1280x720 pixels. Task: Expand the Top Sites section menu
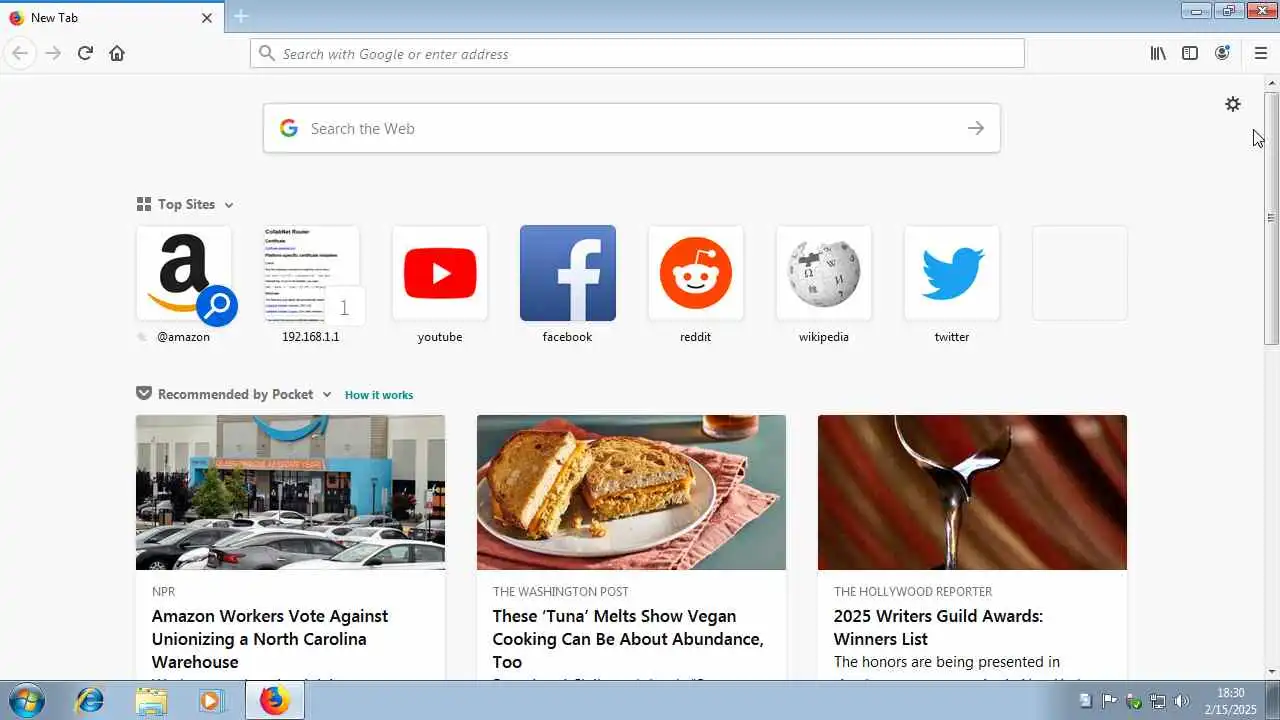[x=228, y=205]
